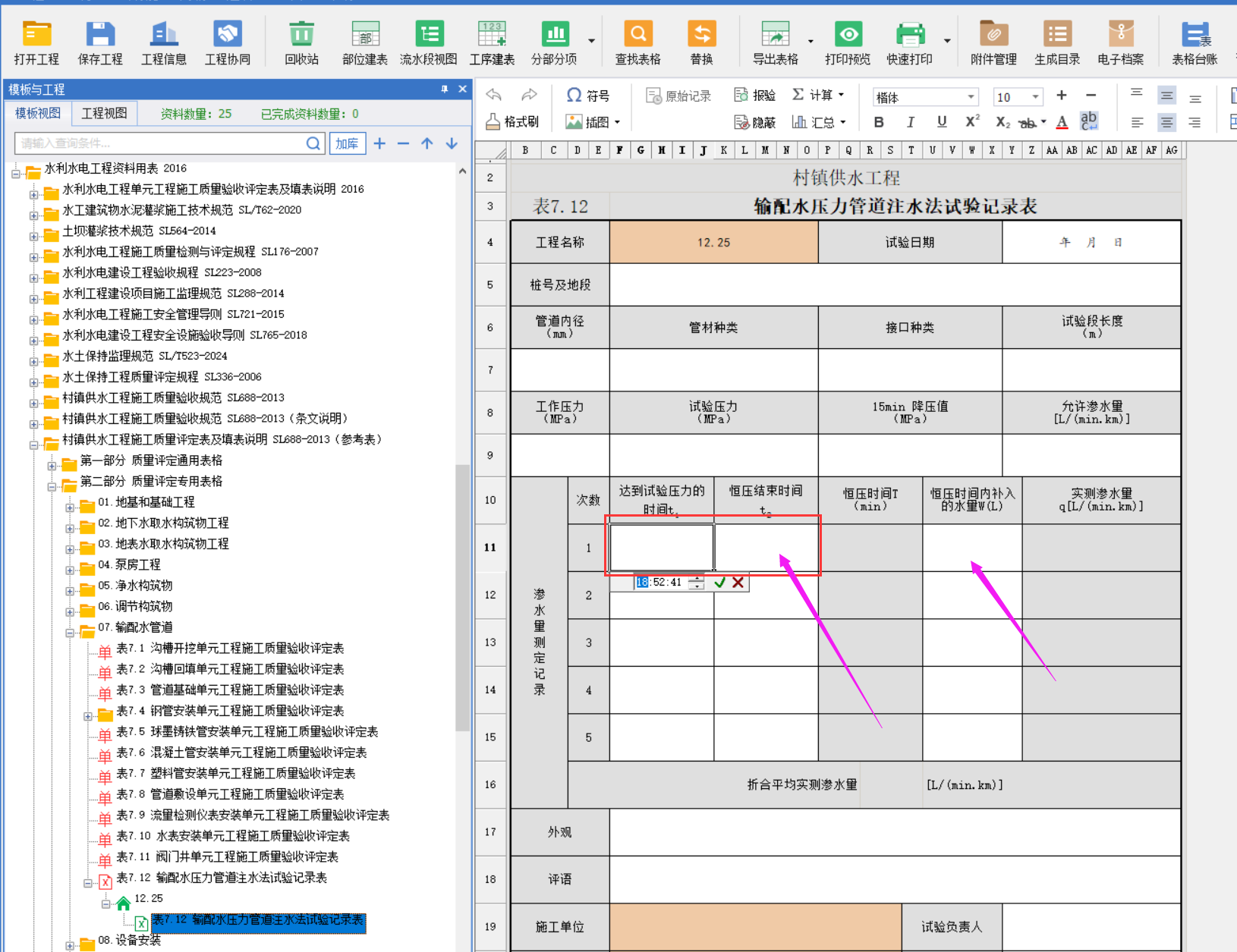Click the font color A button
The height and width of the screenshot is (952, 1237).
click(1062, 122)
